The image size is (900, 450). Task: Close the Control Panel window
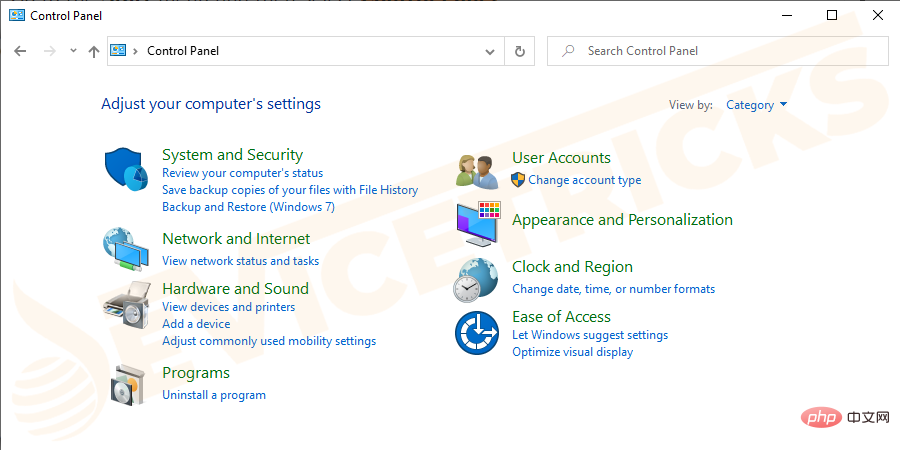(878, 15)
